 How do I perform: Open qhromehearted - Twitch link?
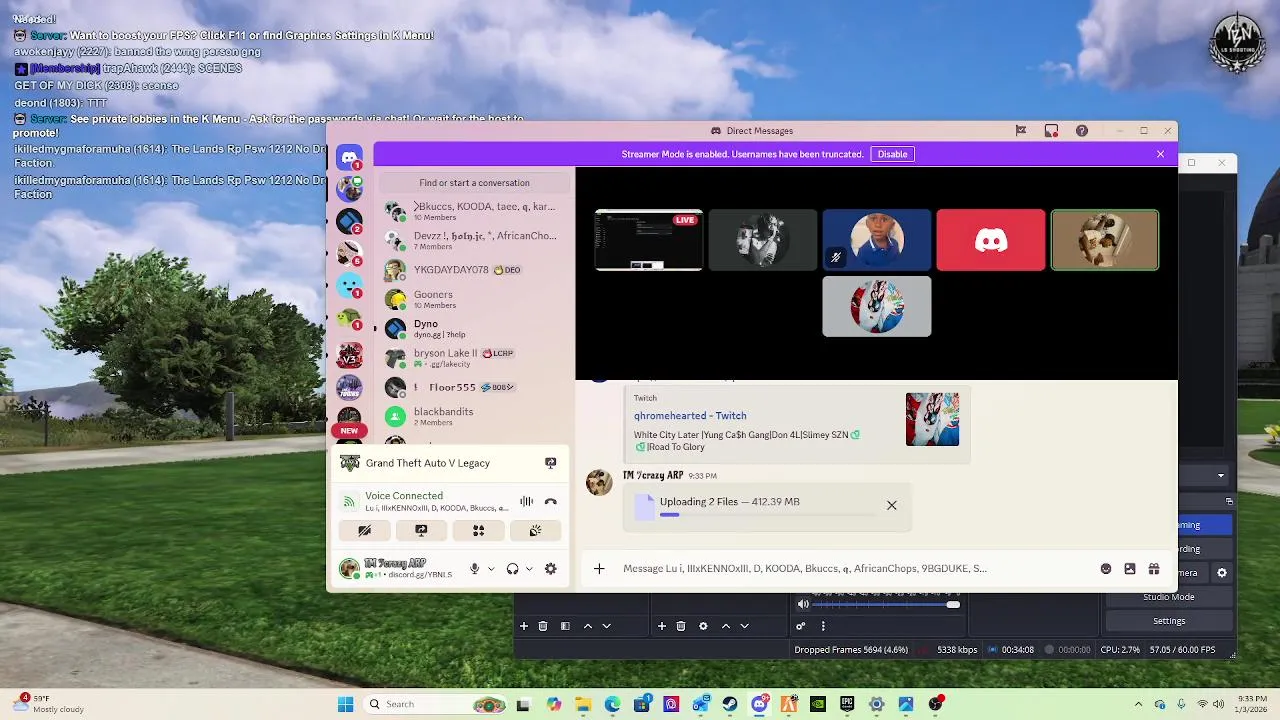tap(690, 416)
